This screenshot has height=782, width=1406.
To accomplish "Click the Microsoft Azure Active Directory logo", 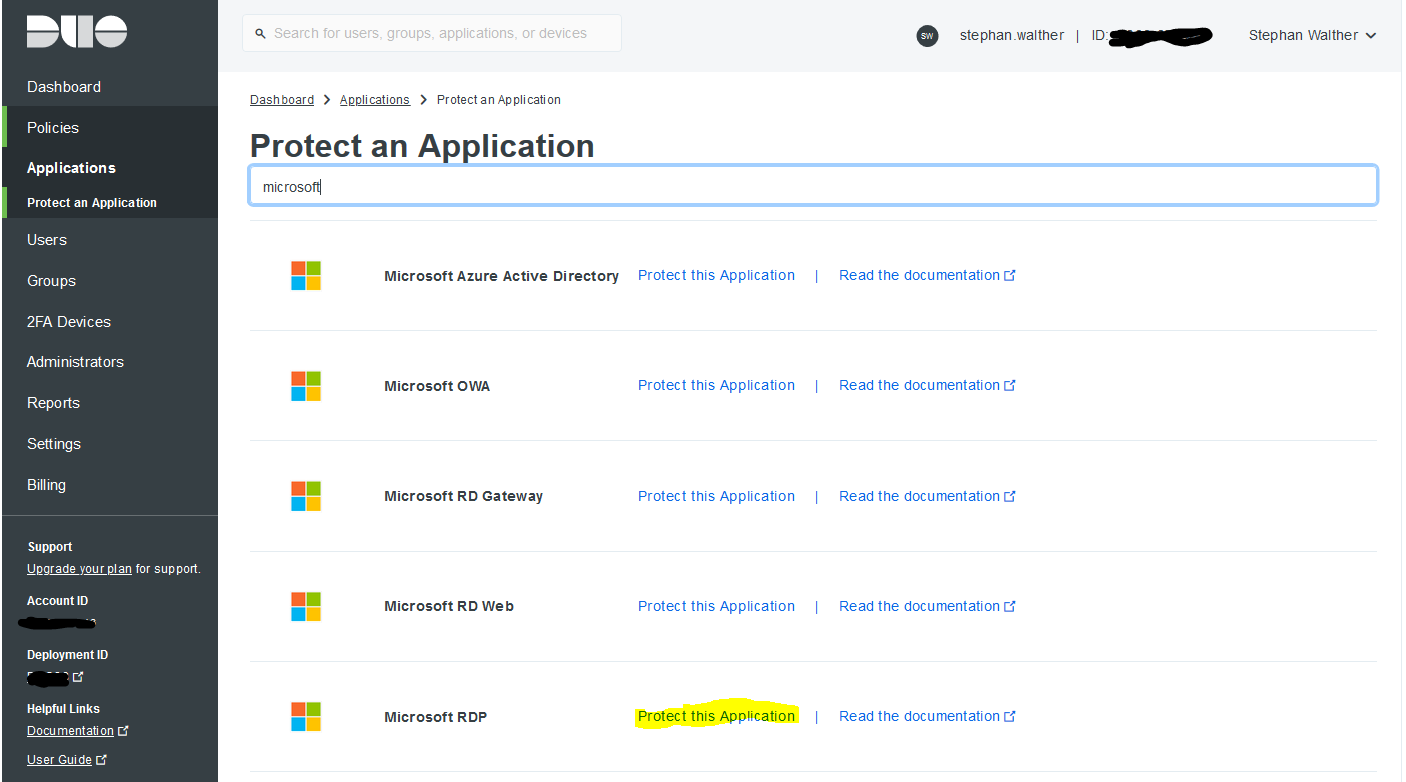I will (x=306, y=275).
